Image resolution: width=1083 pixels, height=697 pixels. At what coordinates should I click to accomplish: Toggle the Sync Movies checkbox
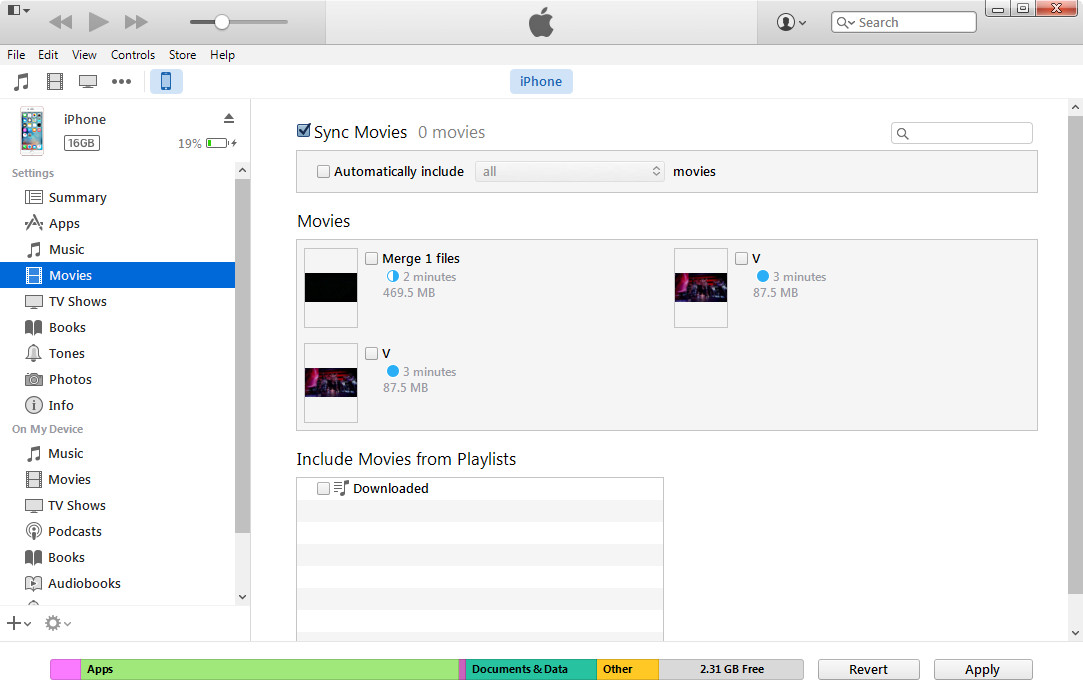pos(303,131)
